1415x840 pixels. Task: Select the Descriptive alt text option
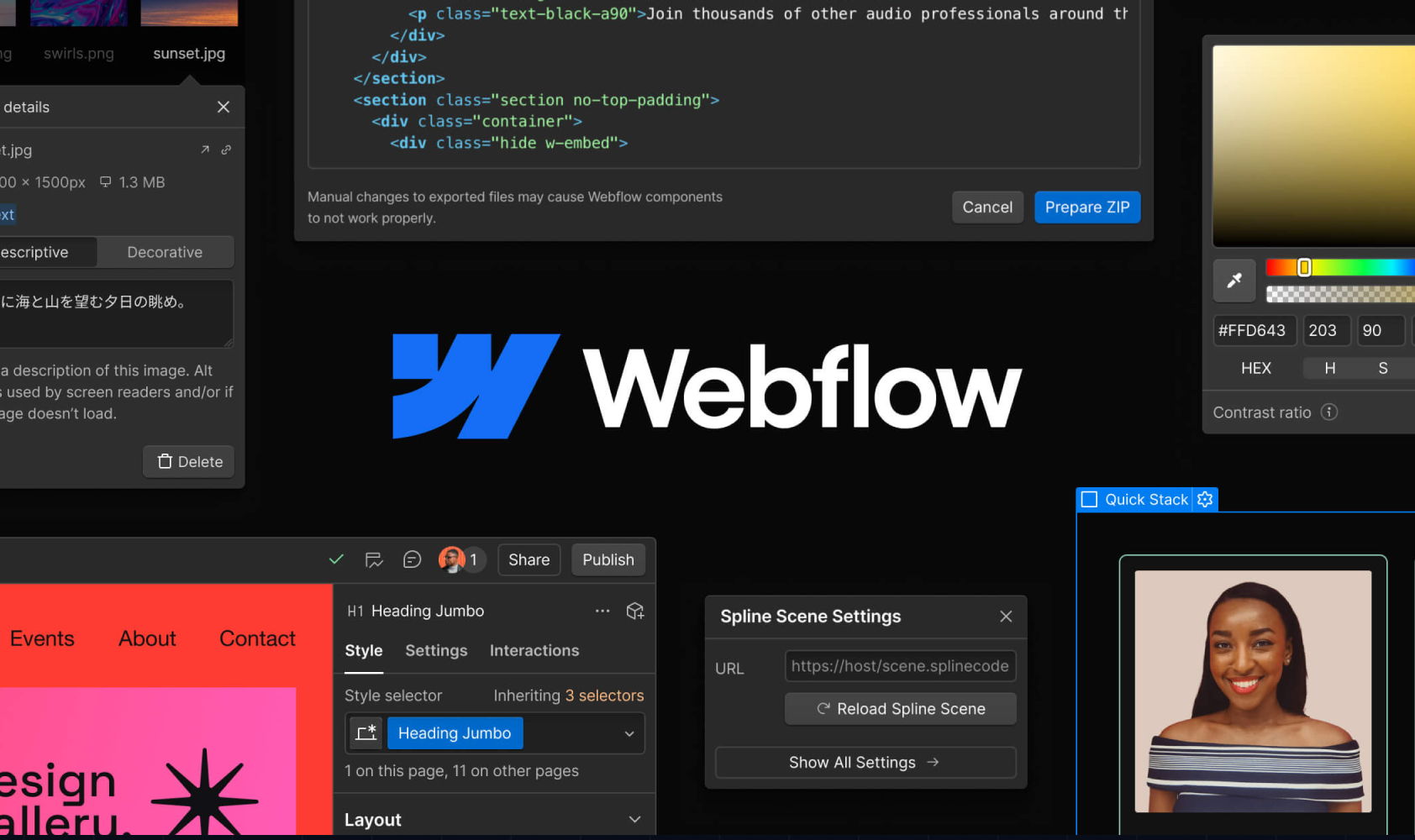pos(47,252)
